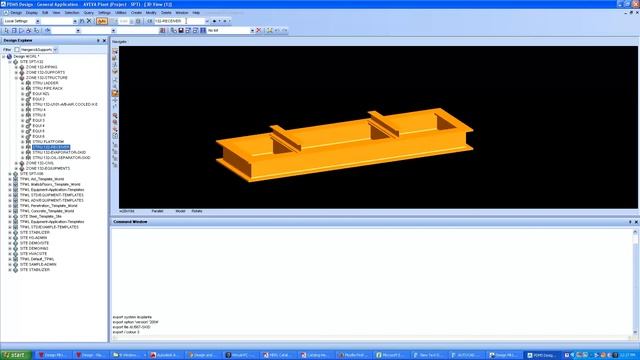Open the Settings menu
Viewport: 640px width, 360px height.
coord(104,13)
